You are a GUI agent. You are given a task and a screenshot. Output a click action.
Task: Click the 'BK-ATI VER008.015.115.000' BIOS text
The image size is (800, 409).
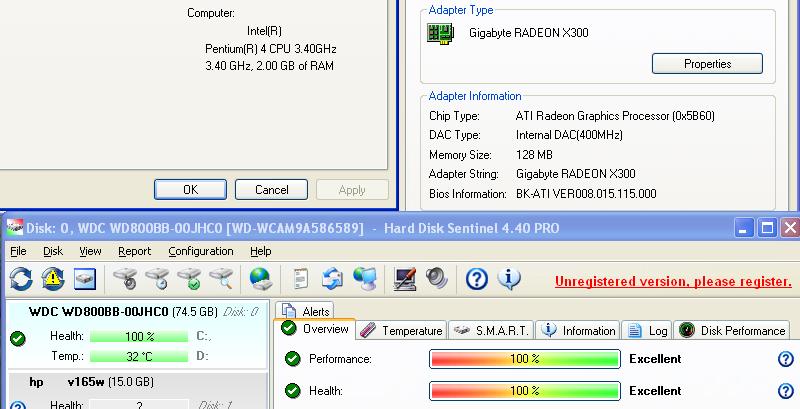point(586,194)
